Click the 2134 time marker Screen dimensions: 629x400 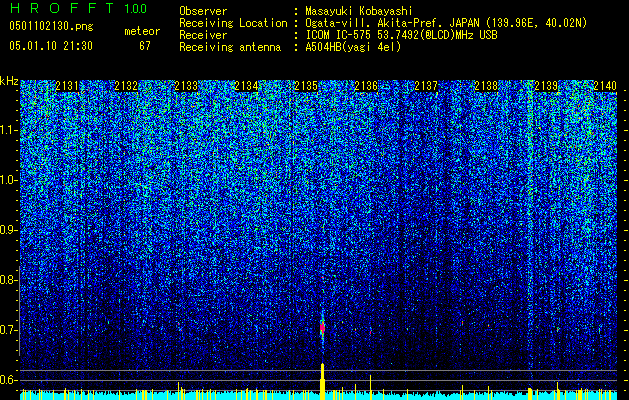click(x=246, y=86)
